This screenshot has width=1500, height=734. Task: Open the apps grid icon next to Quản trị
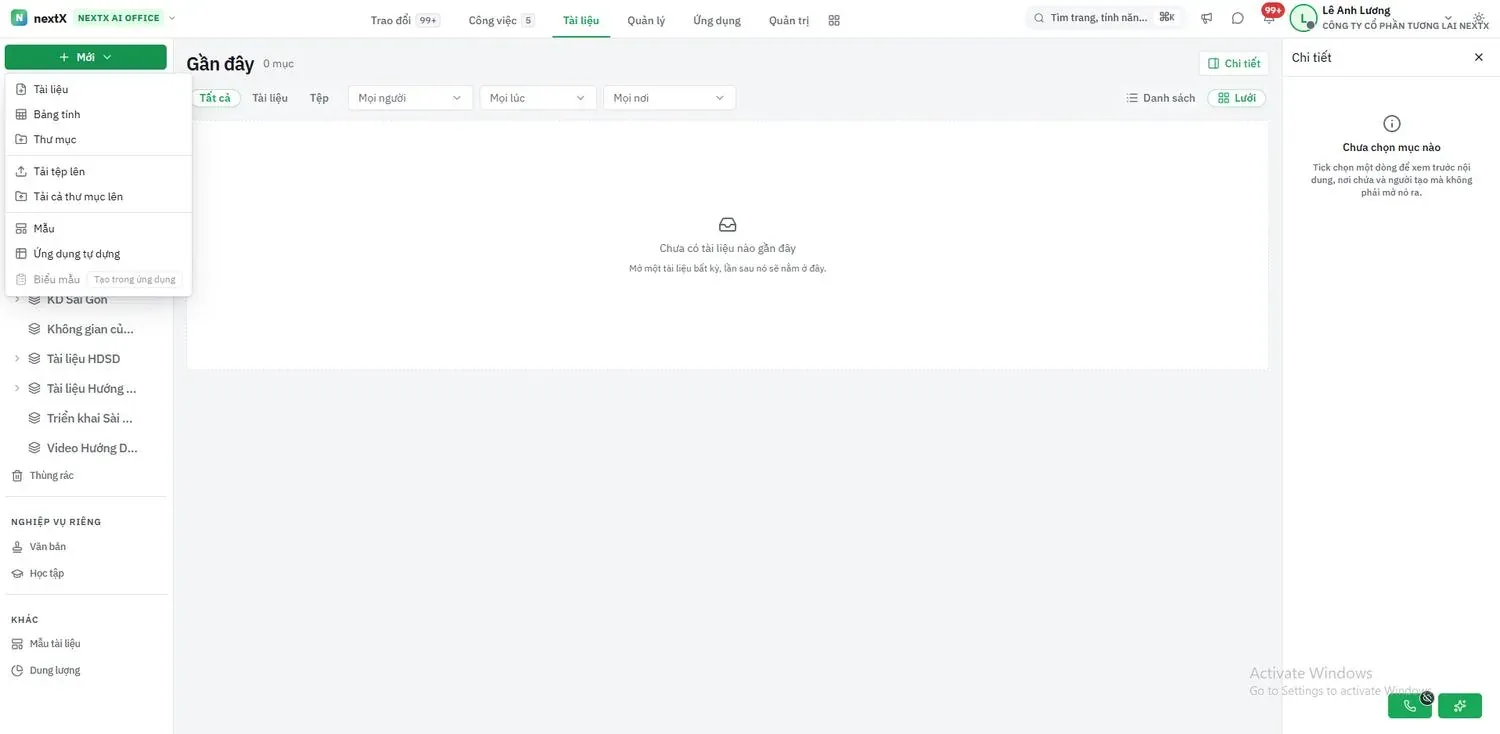tap(834, 20)
